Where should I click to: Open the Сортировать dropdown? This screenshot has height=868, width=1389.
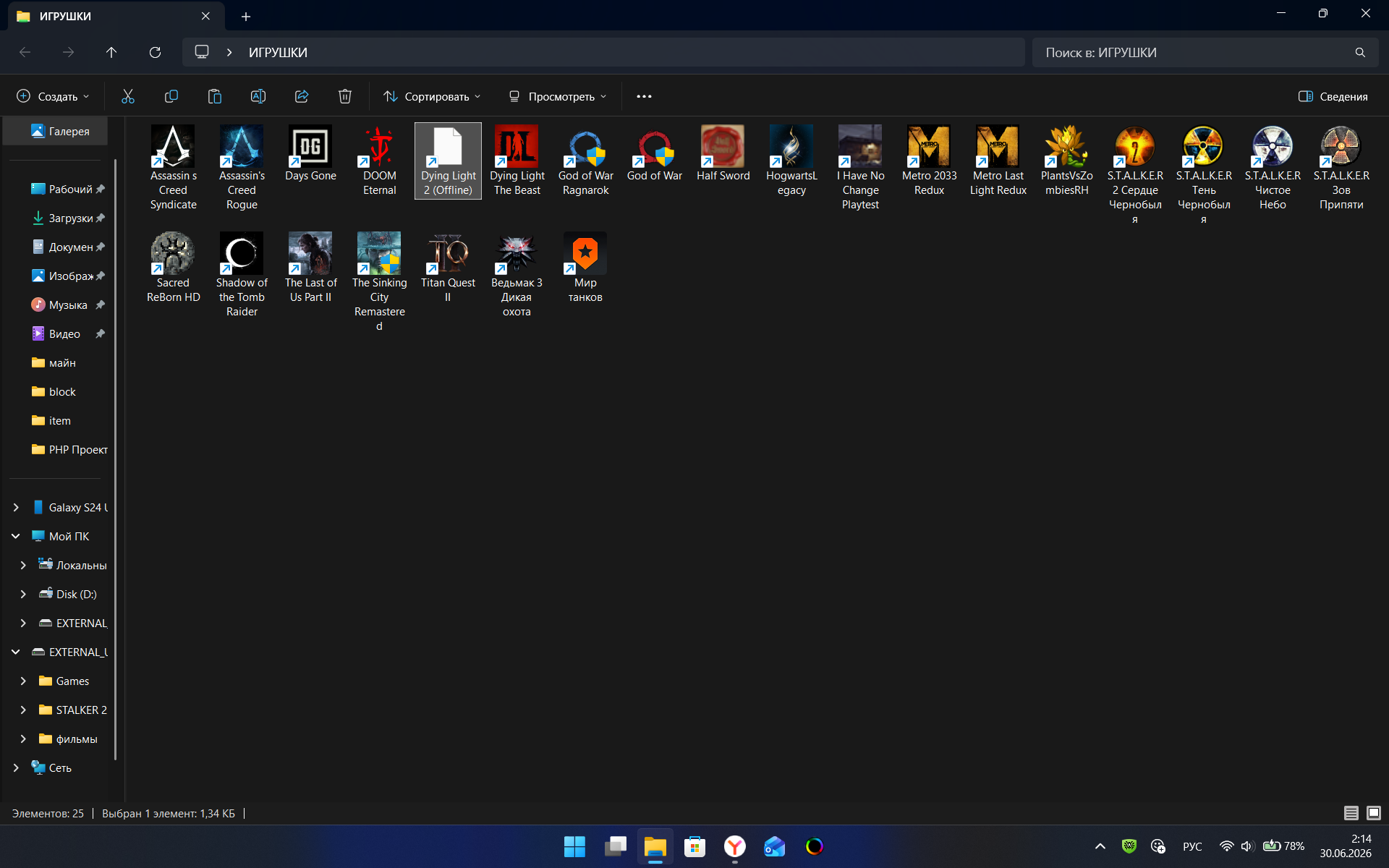click(x=432, y=96)
